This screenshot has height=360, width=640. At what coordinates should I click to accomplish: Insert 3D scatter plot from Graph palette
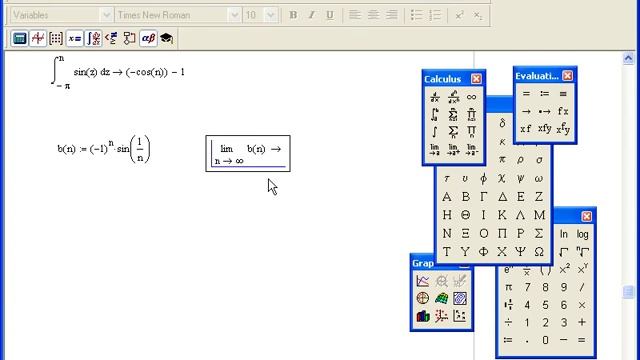click(441, 316)
